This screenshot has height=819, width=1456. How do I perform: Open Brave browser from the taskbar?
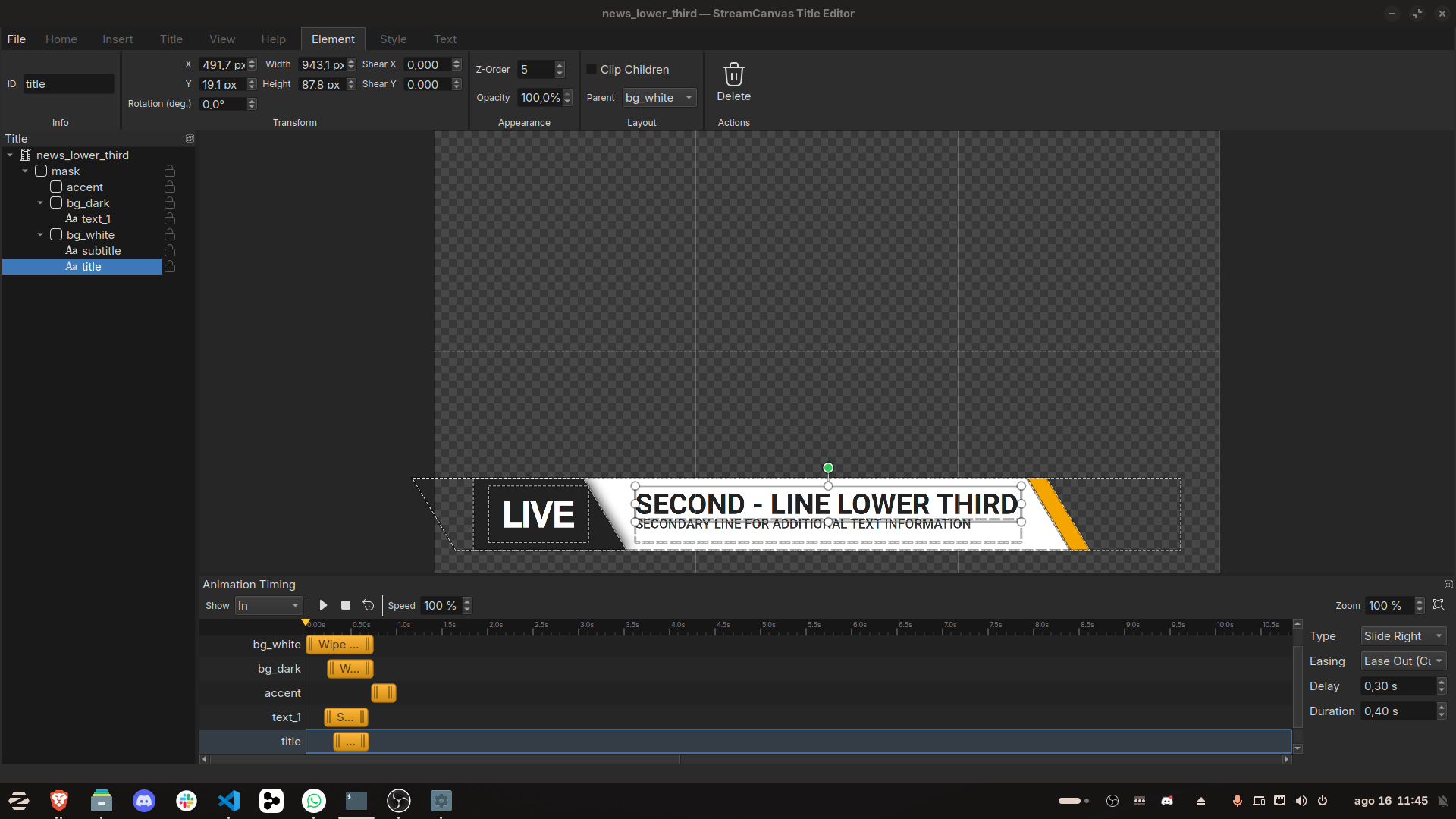click(x=59, y=801)
